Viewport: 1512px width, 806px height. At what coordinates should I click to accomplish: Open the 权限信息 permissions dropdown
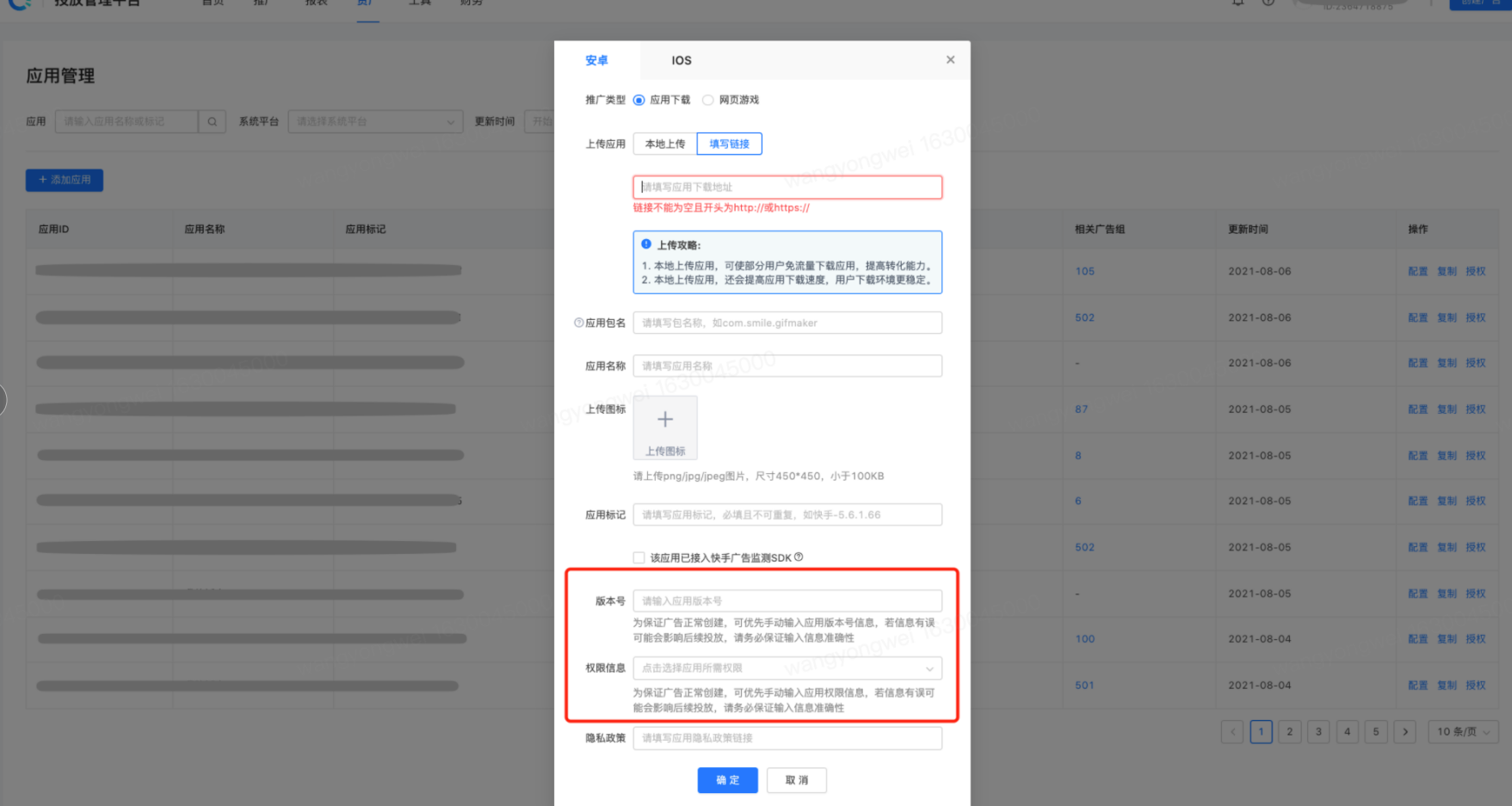(787, 668)
